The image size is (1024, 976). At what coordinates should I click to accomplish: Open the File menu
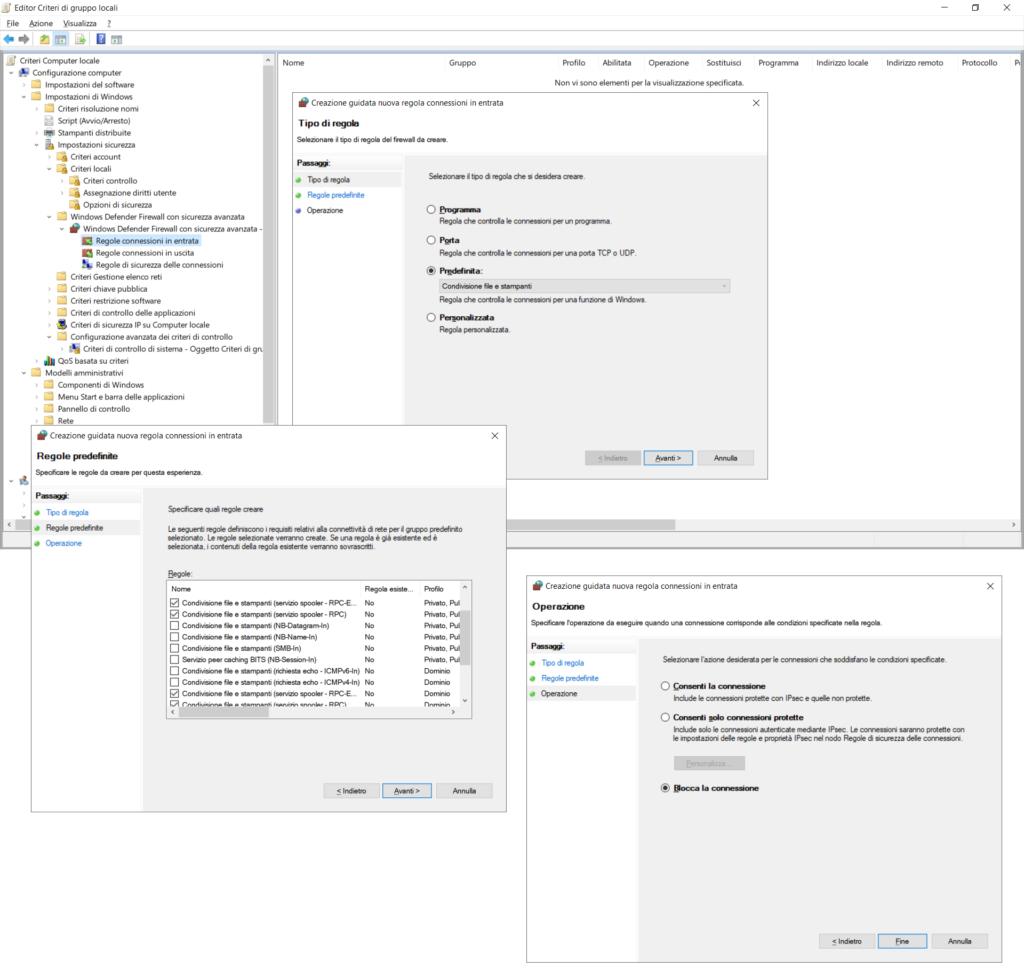12,24
